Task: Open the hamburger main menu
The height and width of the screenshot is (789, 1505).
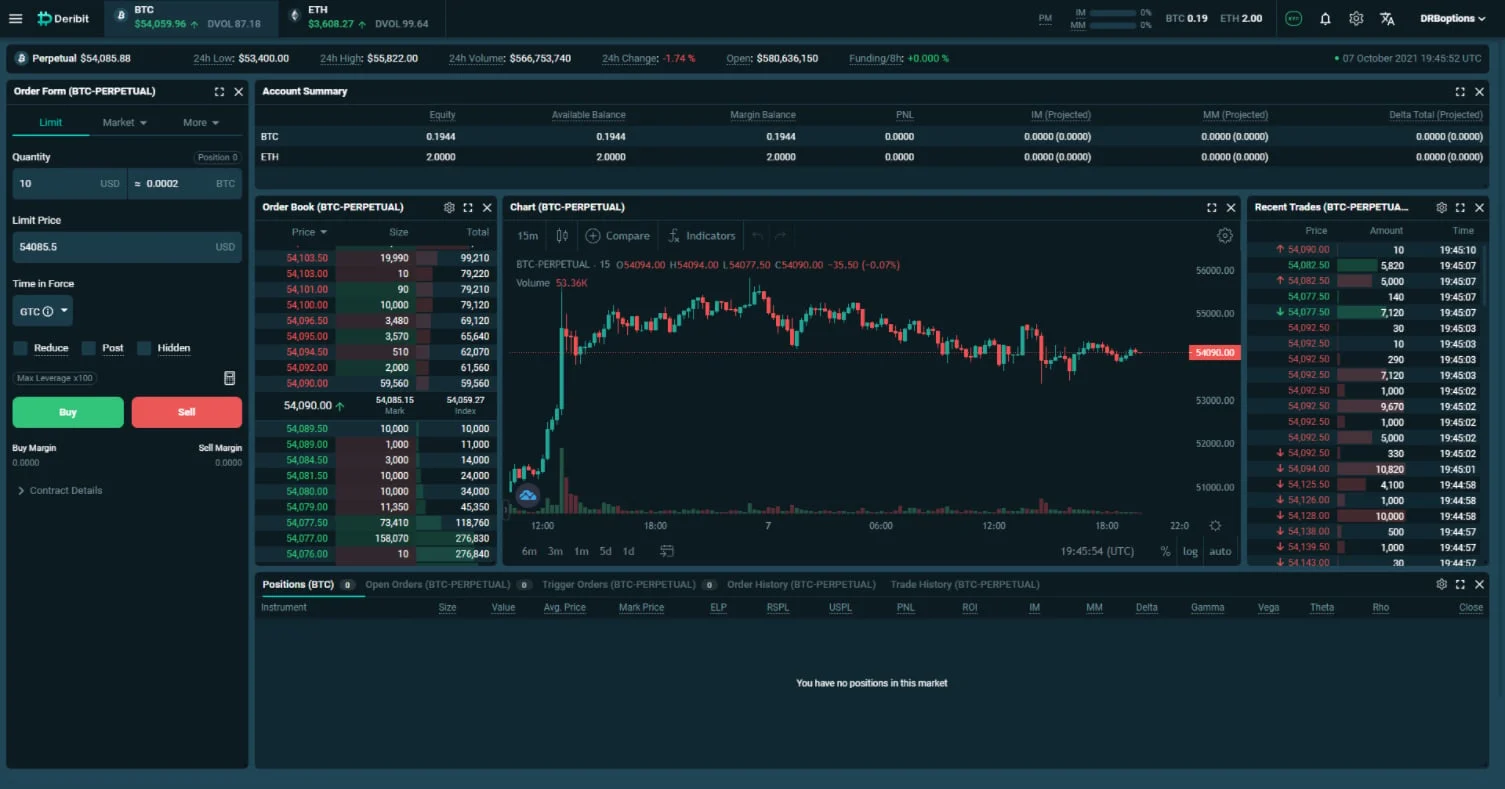Action: tap(15, 18)
